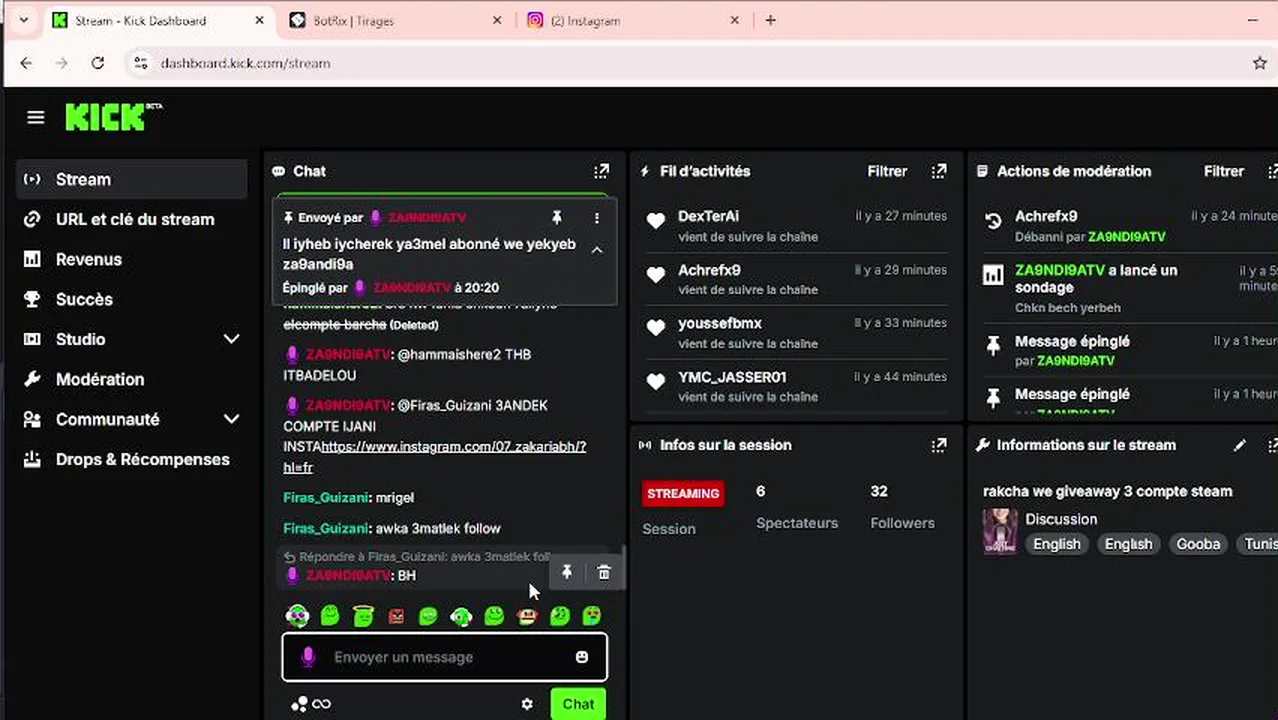1278x720 pixels.
Task: Bookmark this page with the star icon
Action: [x=1260, y=63]
